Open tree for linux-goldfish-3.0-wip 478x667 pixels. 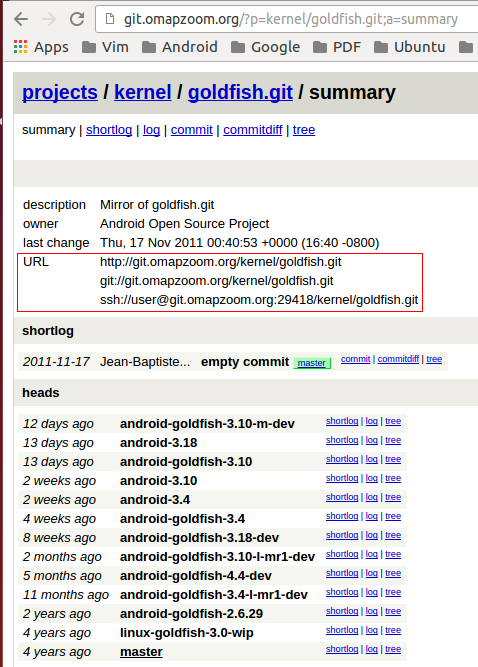tap(393, 630)
